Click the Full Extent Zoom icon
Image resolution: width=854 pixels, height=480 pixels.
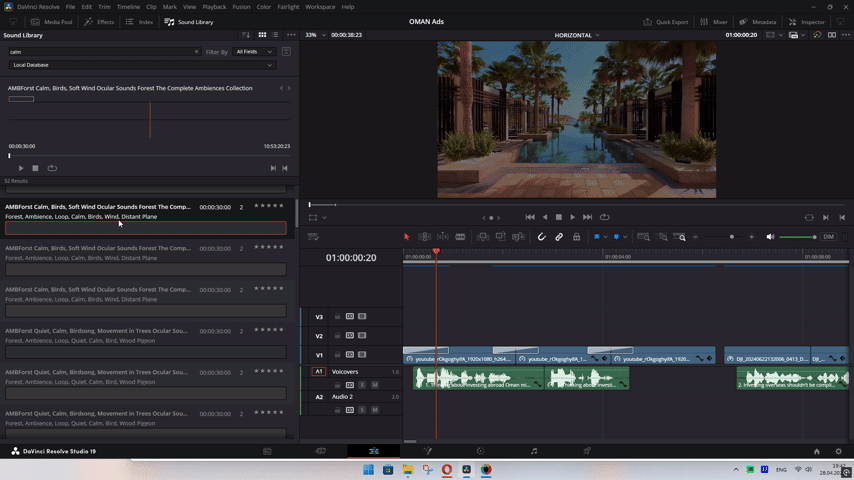pyautogui.click(x=643, y=237)
